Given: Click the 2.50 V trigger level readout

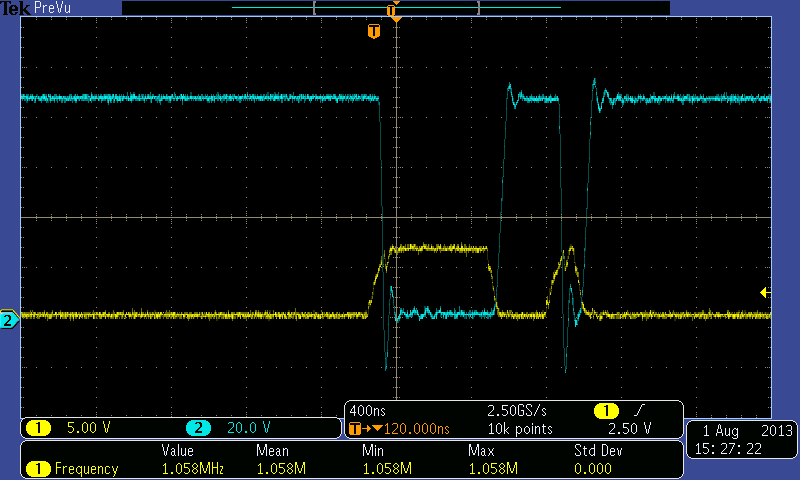Looking at the screenshot, I should (630, 428).
